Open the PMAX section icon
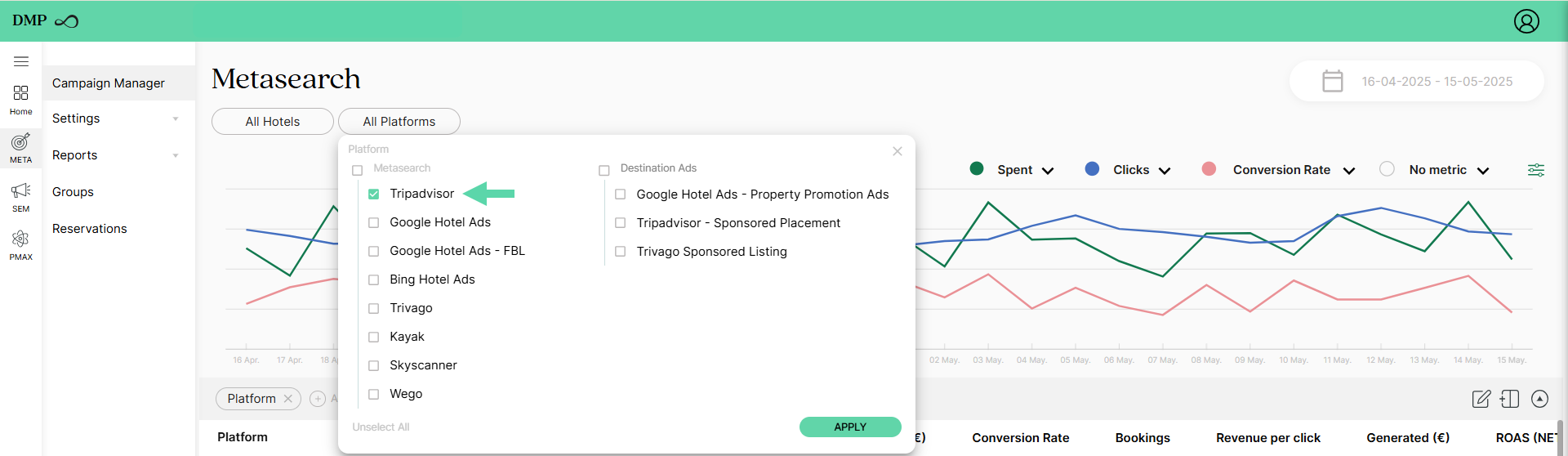Viewport: 1568px width, 456px height. (21, 245)
